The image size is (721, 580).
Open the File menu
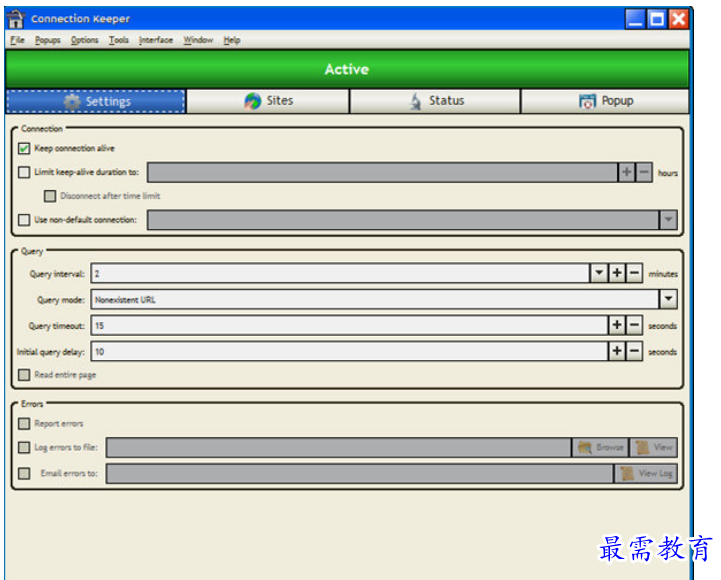click(17, 40)
